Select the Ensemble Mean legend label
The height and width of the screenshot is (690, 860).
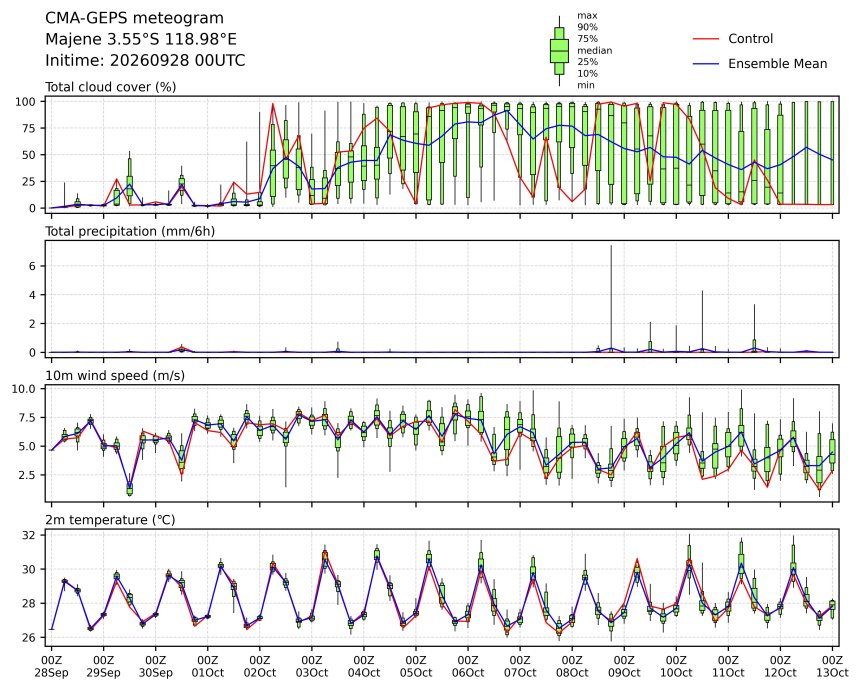tap(777, 64)
